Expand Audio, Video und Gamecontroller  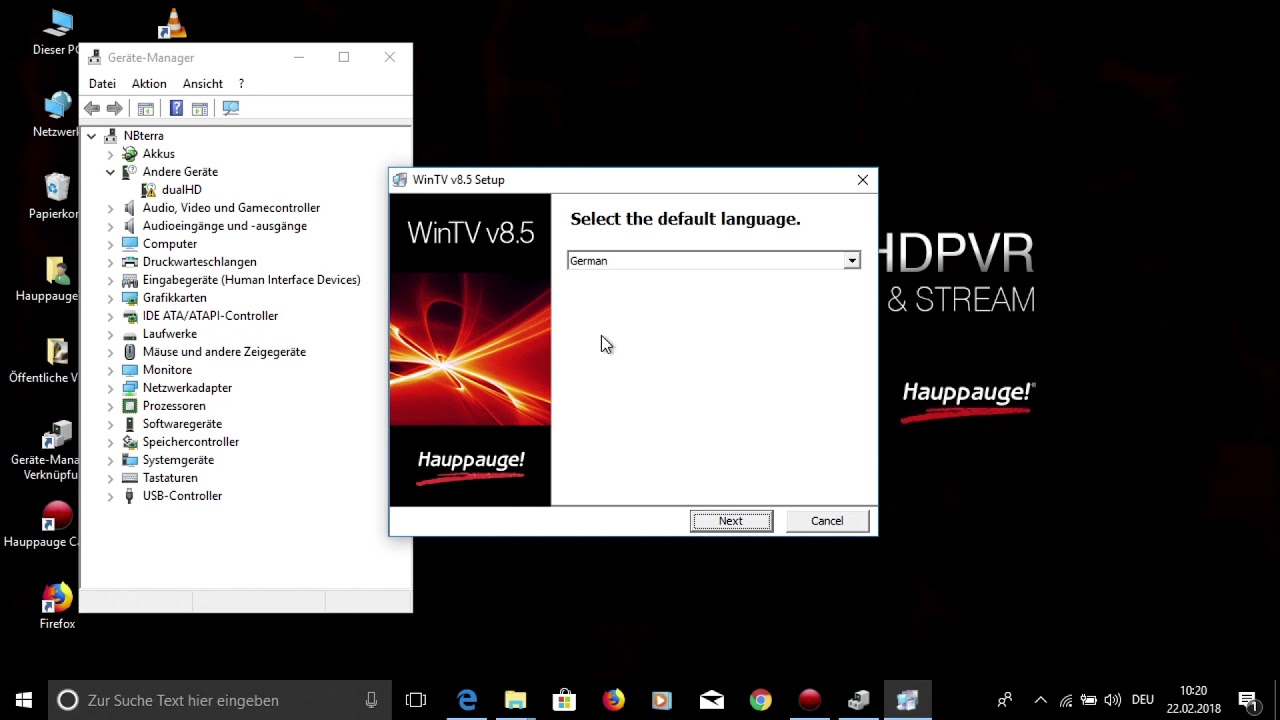(111, 208)
